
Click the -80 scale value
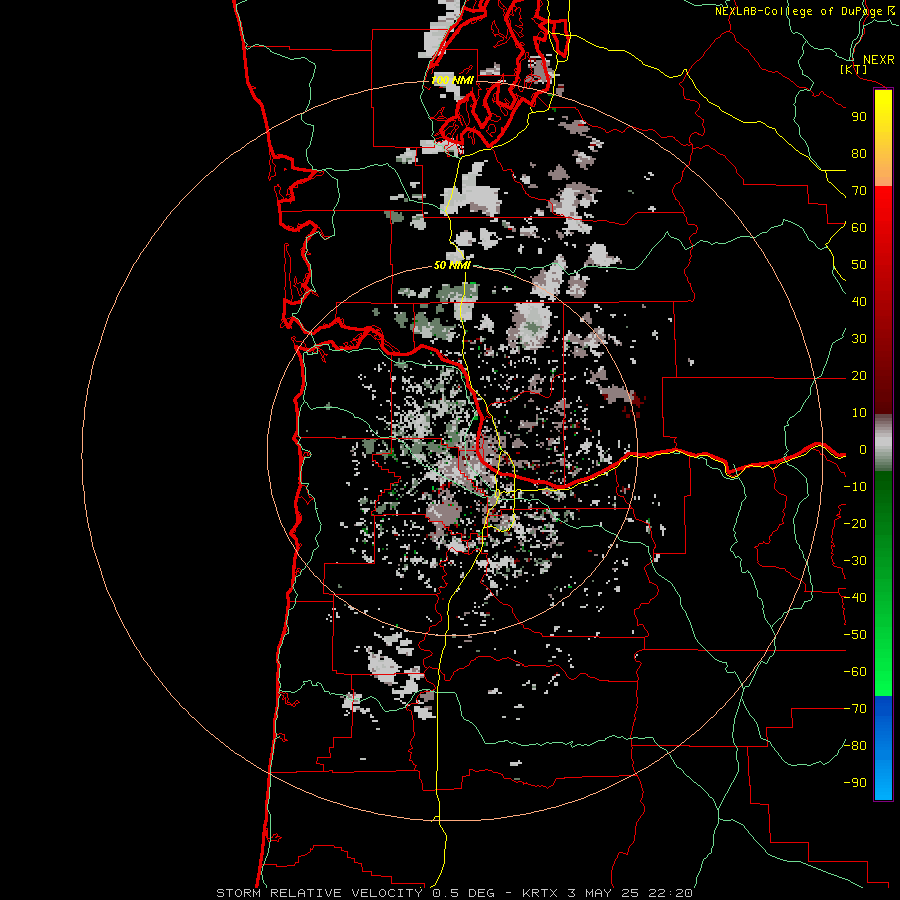click(x=855, y=746)
